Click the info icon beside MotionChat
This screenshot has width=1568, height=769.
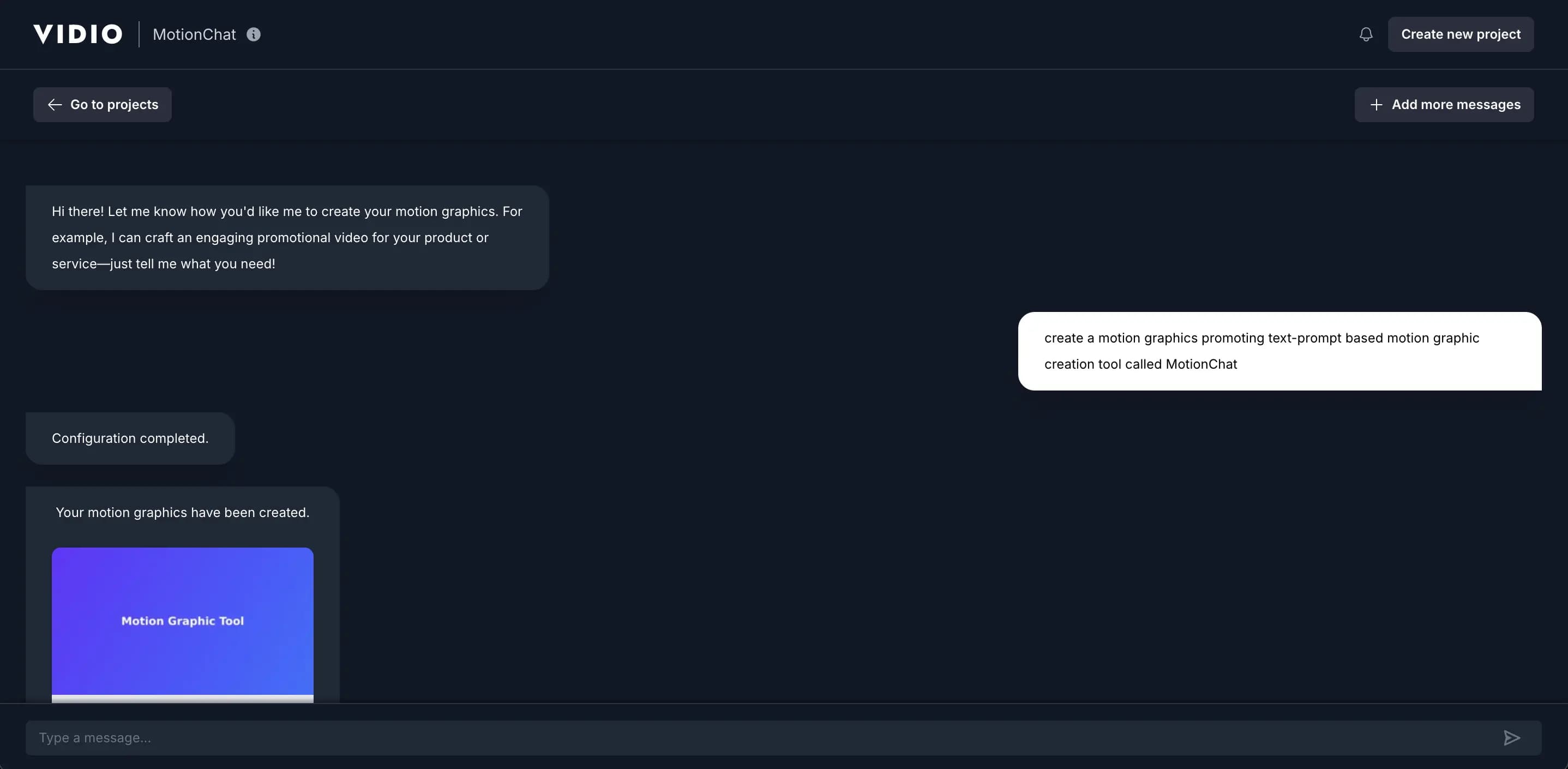[253, 35]
